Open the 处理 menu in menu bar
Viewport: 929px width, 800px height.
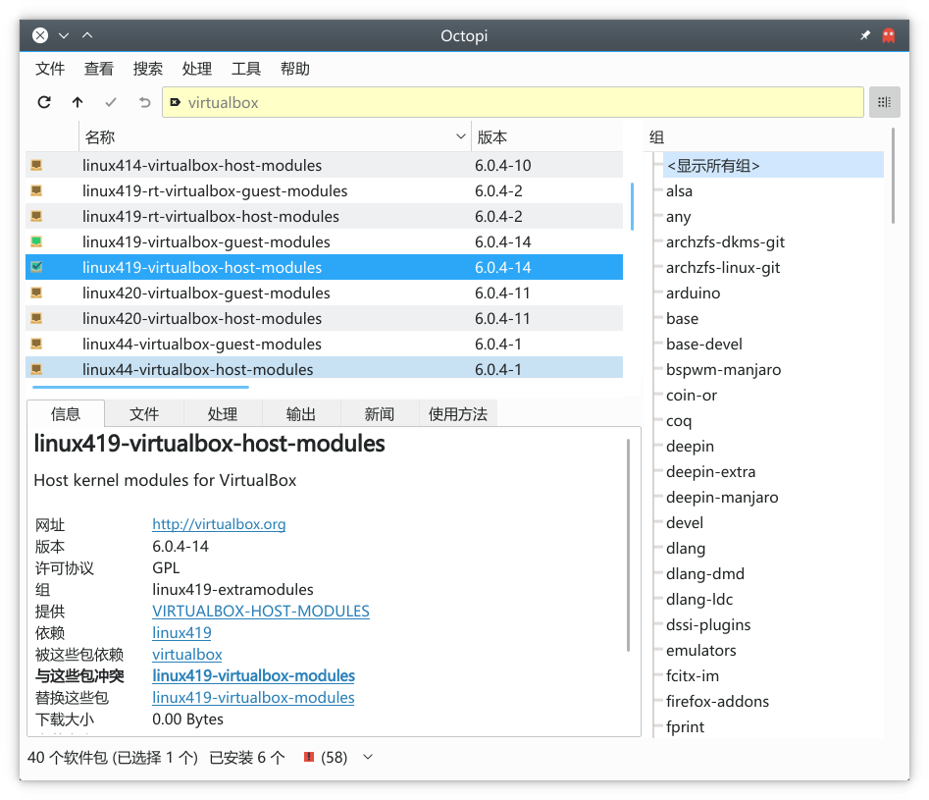[x=197, y=69]
